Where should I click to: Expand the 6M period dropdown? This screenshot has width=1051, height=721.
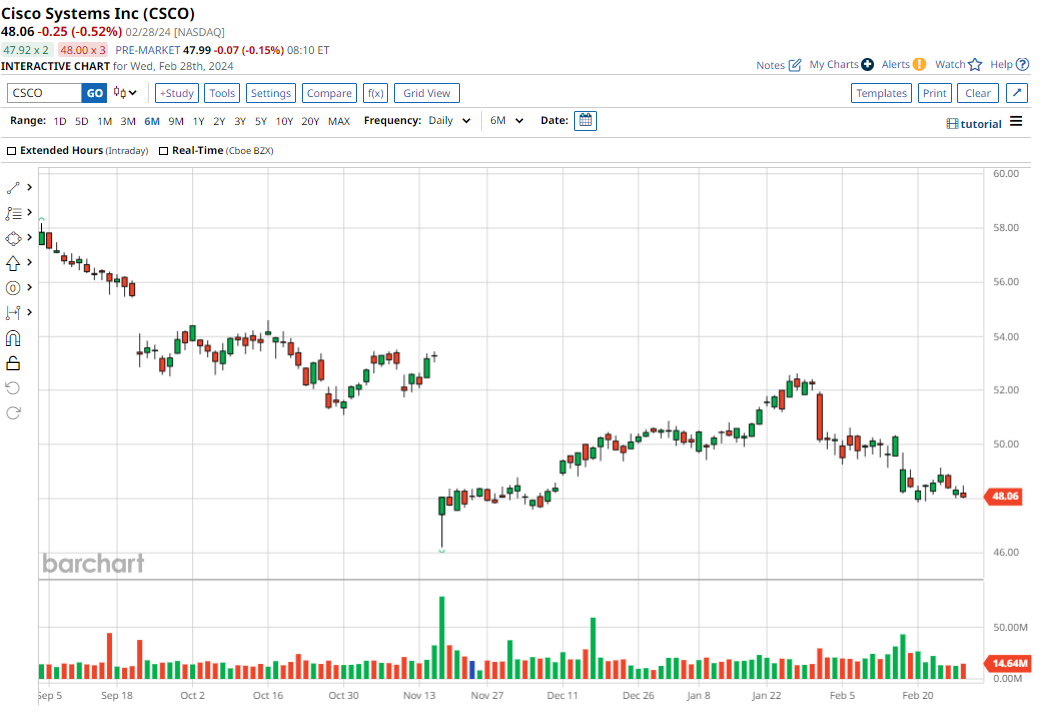tap(507, 121)
